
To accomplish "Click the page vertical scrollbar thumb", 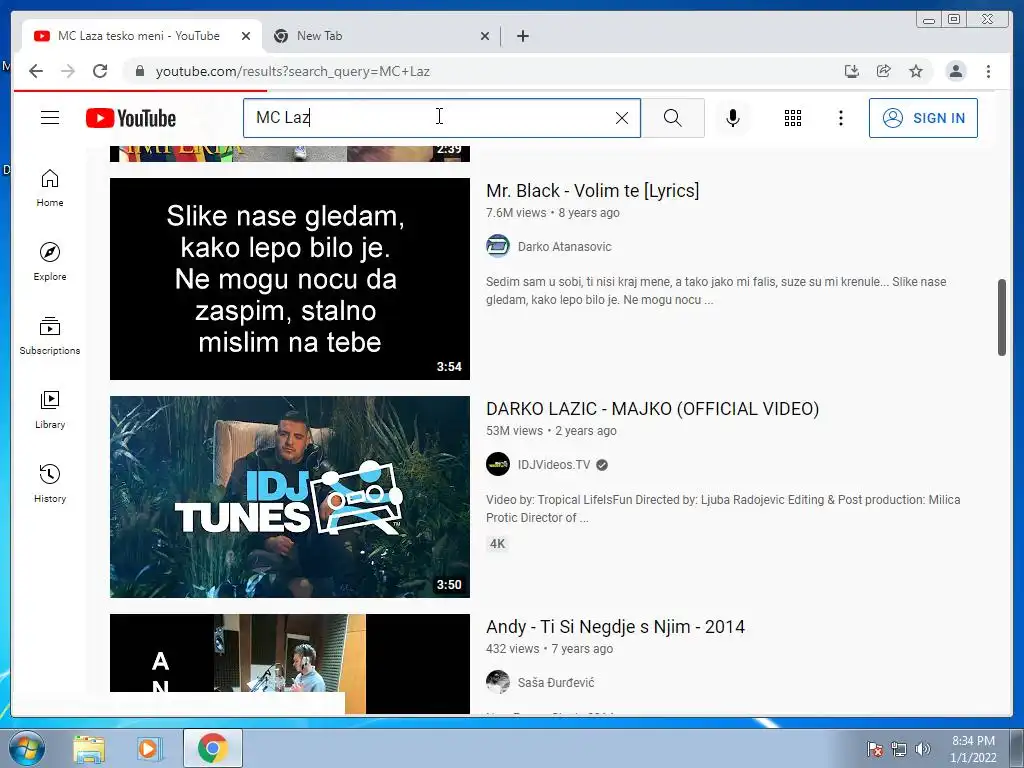I will point(1001,317).
